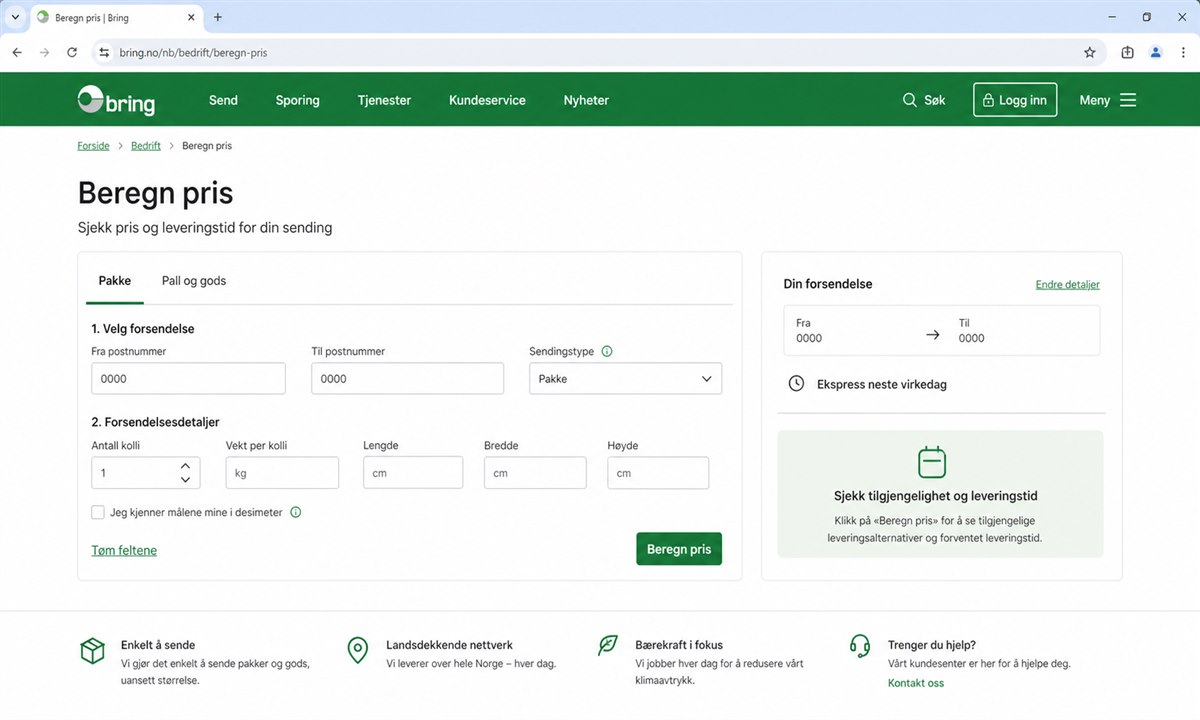Open the tab search dropdown arrow
Viewport: 1200px width, 720px height.
pos(15,17)
